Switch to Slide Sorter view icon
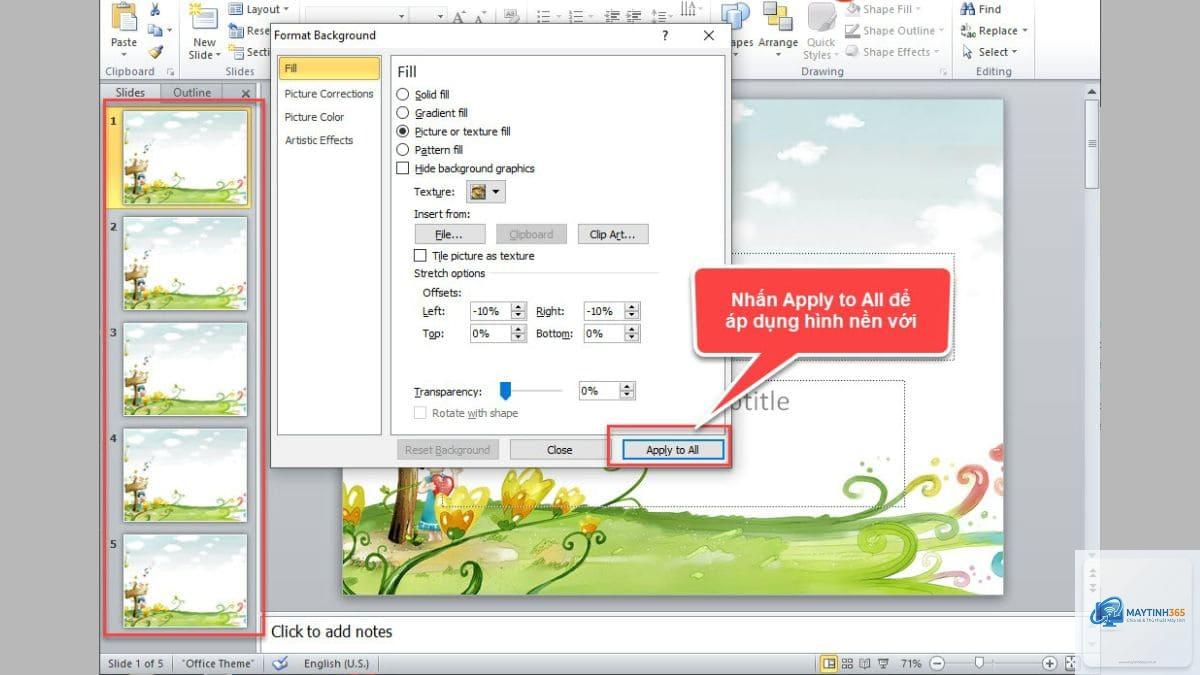 pos(848,663)
